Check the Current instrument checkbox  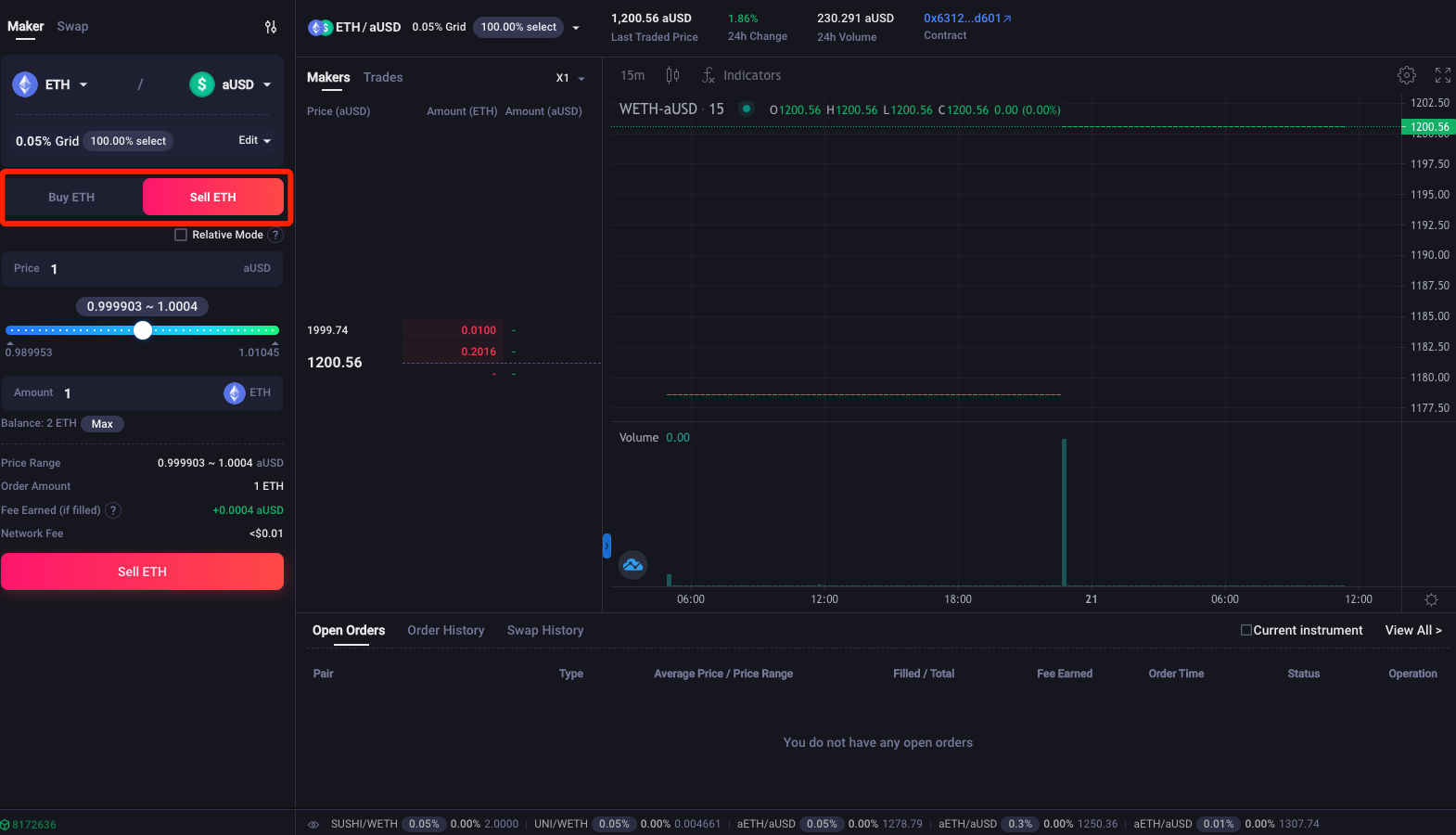[x=1246, y=631]
